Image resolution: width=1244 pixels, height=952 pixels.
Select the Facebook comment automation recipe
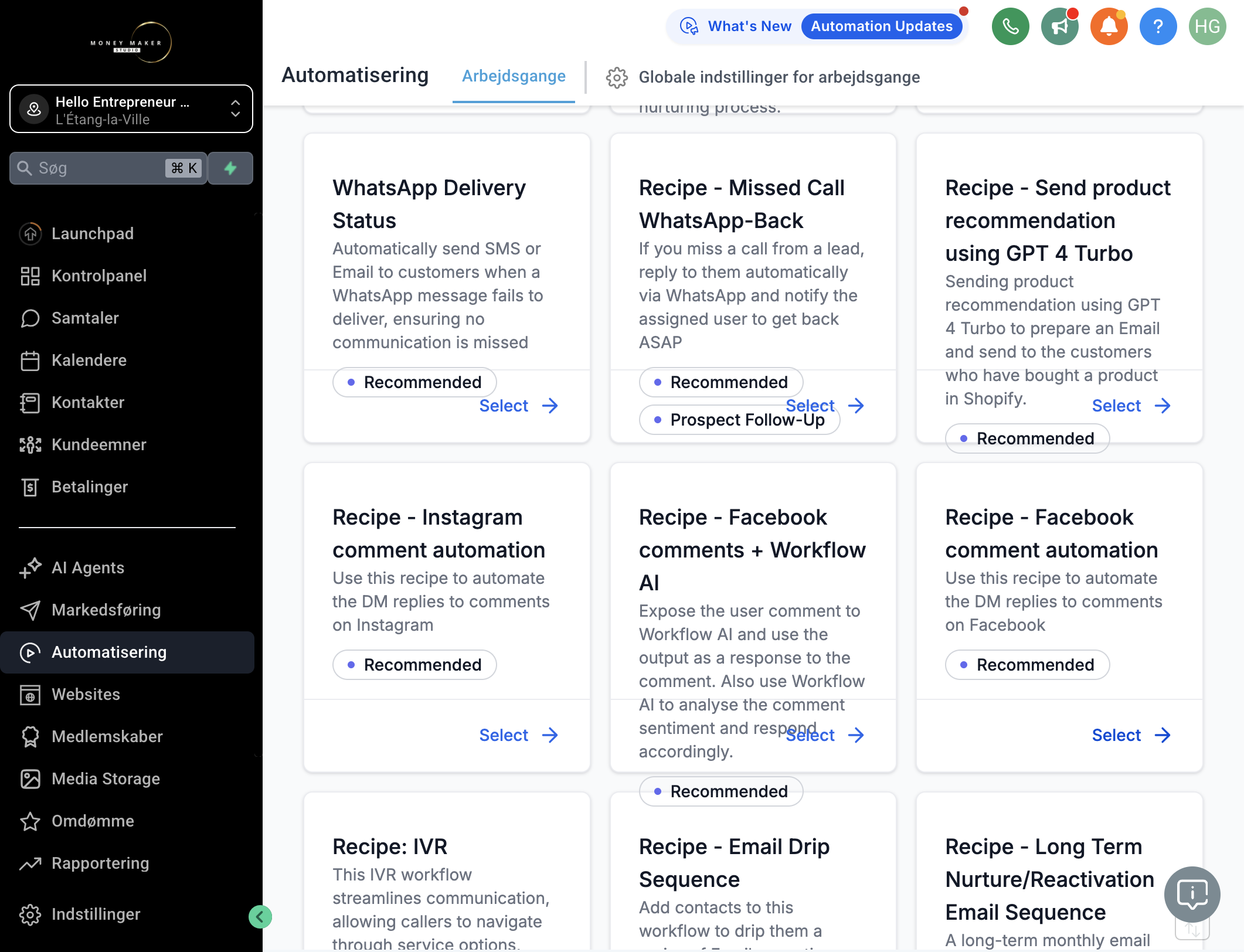pyautogui.click(x=1131, y=735)
